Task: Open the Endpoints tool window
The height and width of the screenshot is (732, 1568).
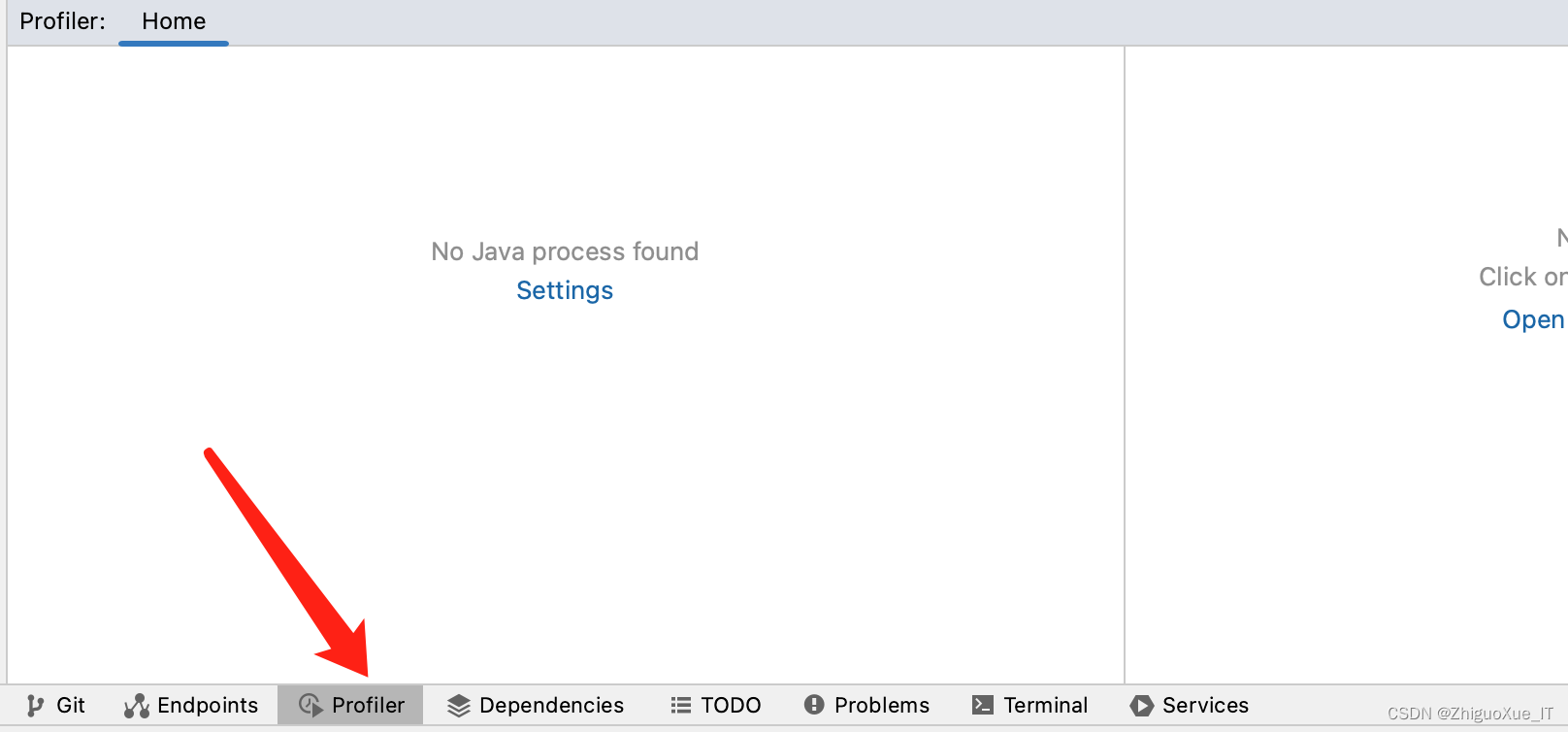Action: coord(191,705)
